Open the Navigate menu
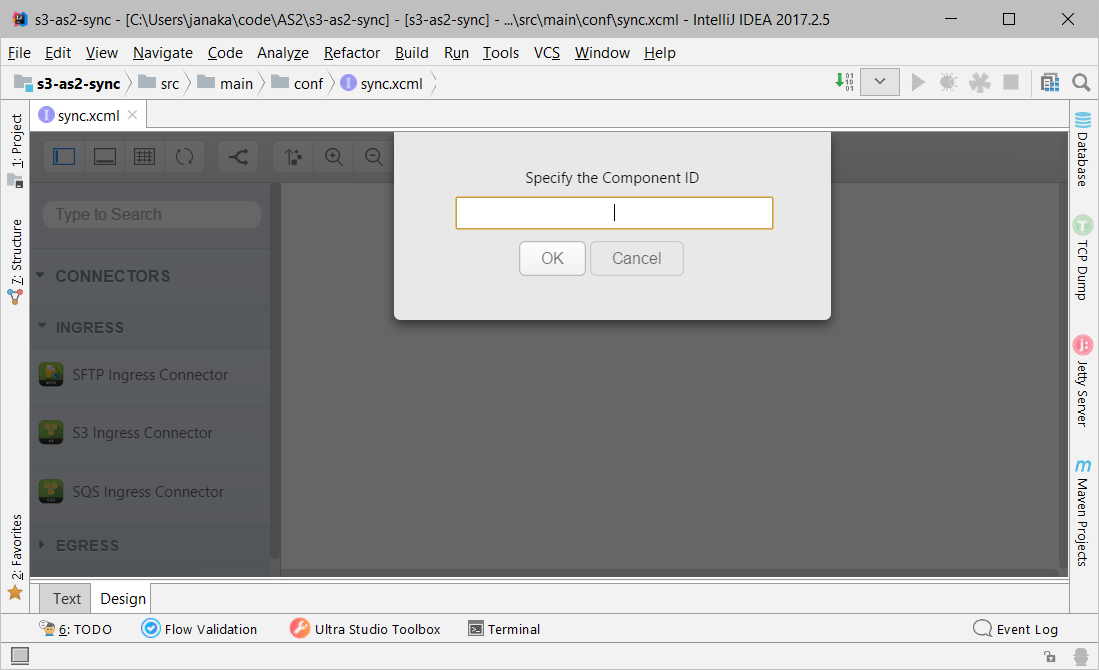 point(163,53)
